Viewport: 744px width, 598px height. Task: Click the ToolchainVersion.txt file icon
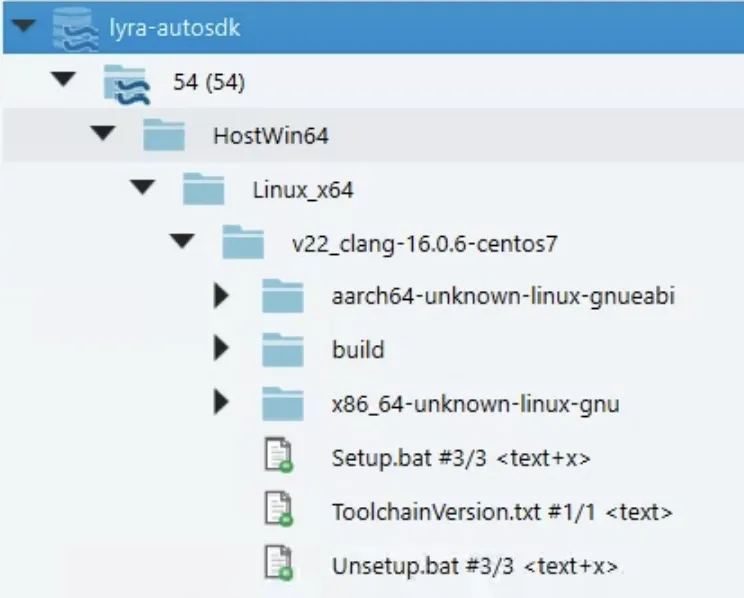pos(278,512)
